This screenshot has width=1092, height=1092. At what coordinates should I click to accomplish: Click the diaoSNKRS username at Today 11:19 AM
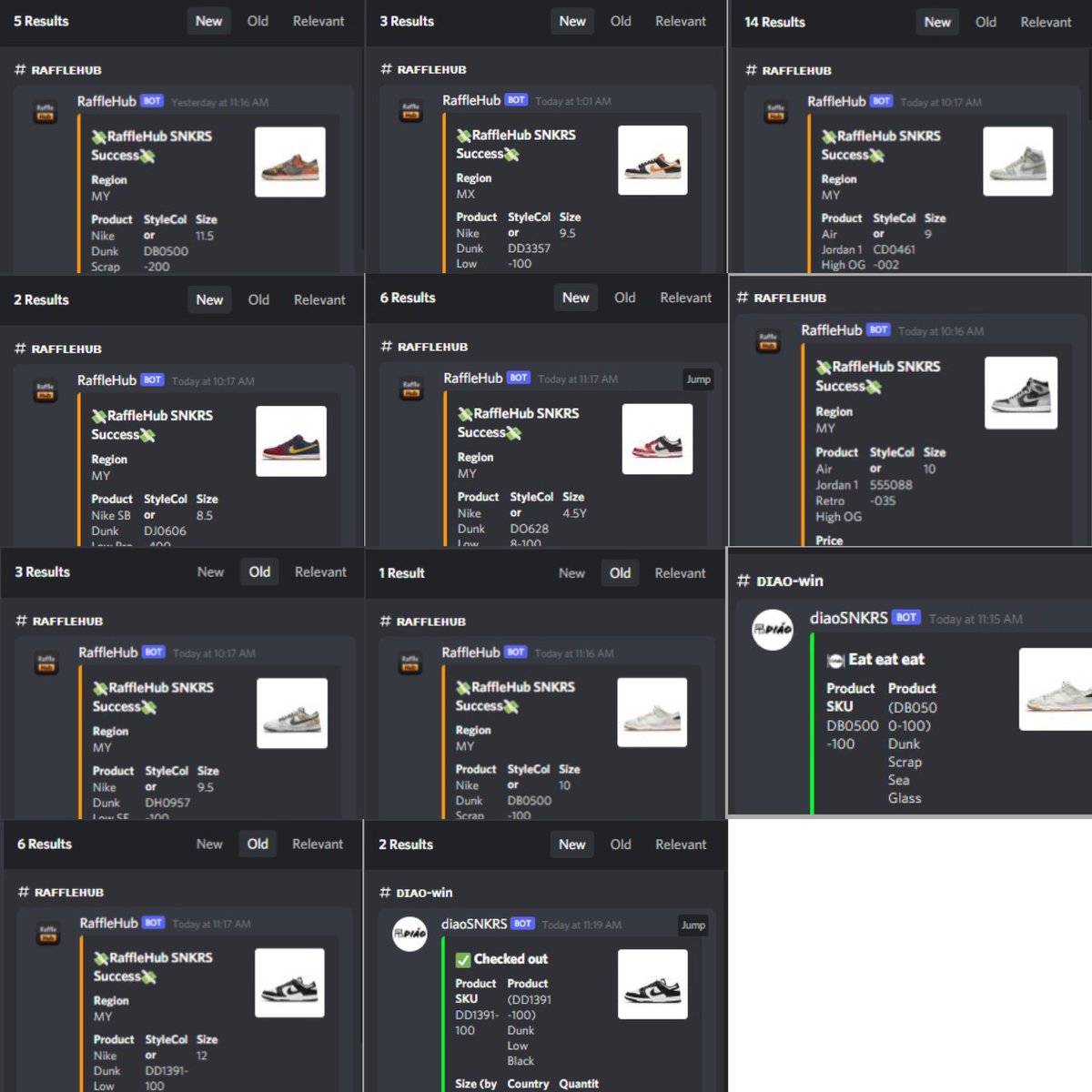pyautogui.click(x=474, y=924)
